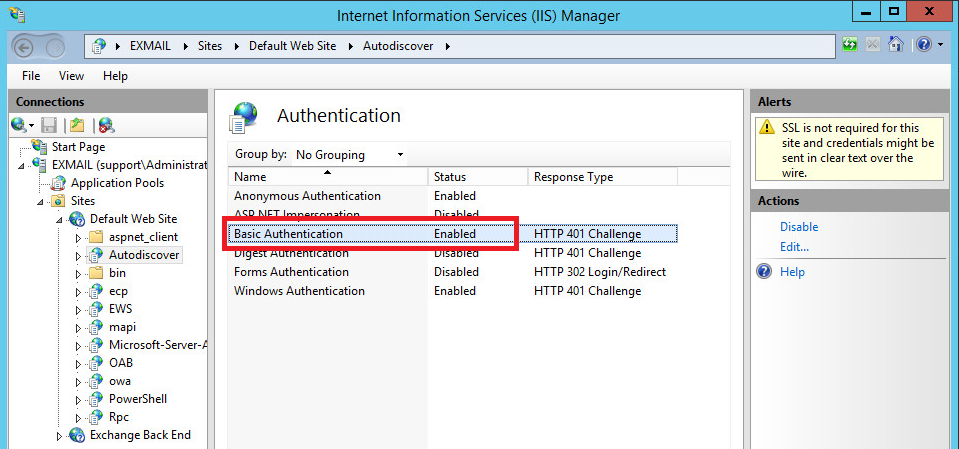
Task: Click the aspnet_client folder icon
Action: [x=96, y=237]
